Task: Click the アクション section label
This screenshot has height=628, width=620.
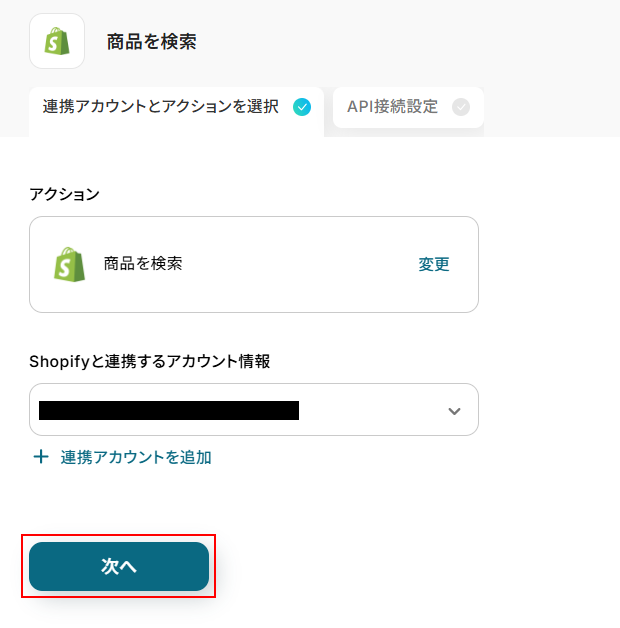Action: (65, 194)
